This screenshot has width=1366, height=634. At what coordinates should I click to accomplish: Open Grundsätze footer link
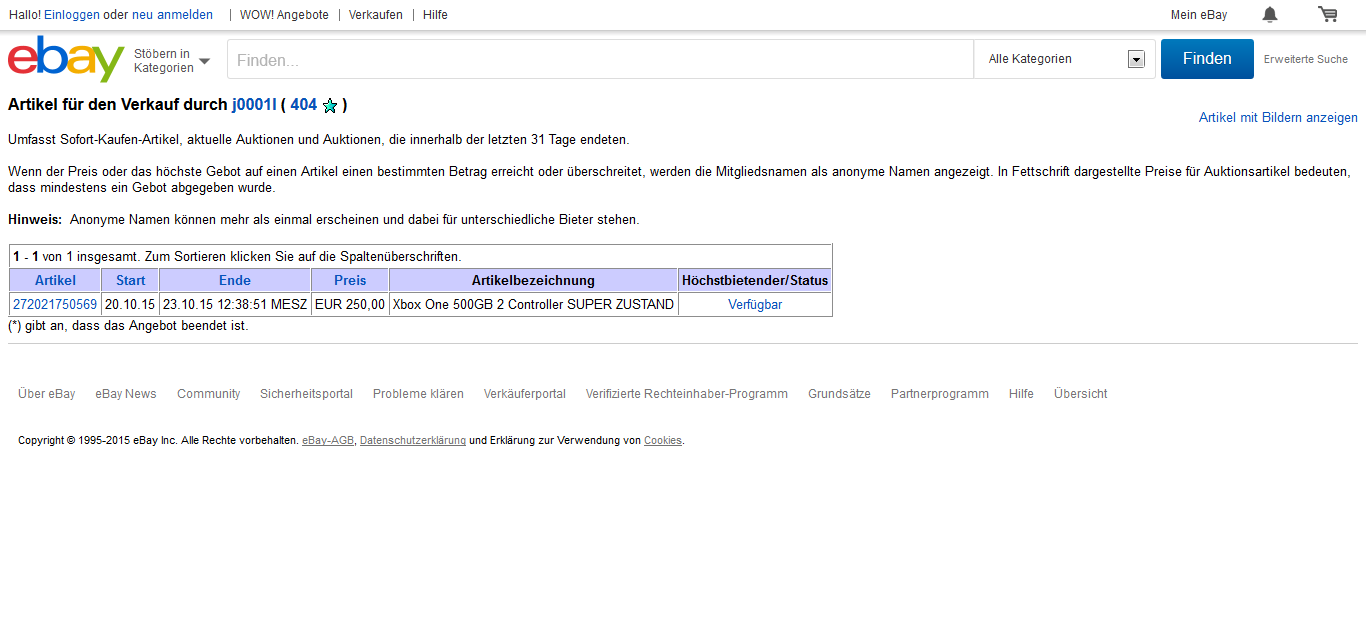pyautogui.click(x=839, y=394)
